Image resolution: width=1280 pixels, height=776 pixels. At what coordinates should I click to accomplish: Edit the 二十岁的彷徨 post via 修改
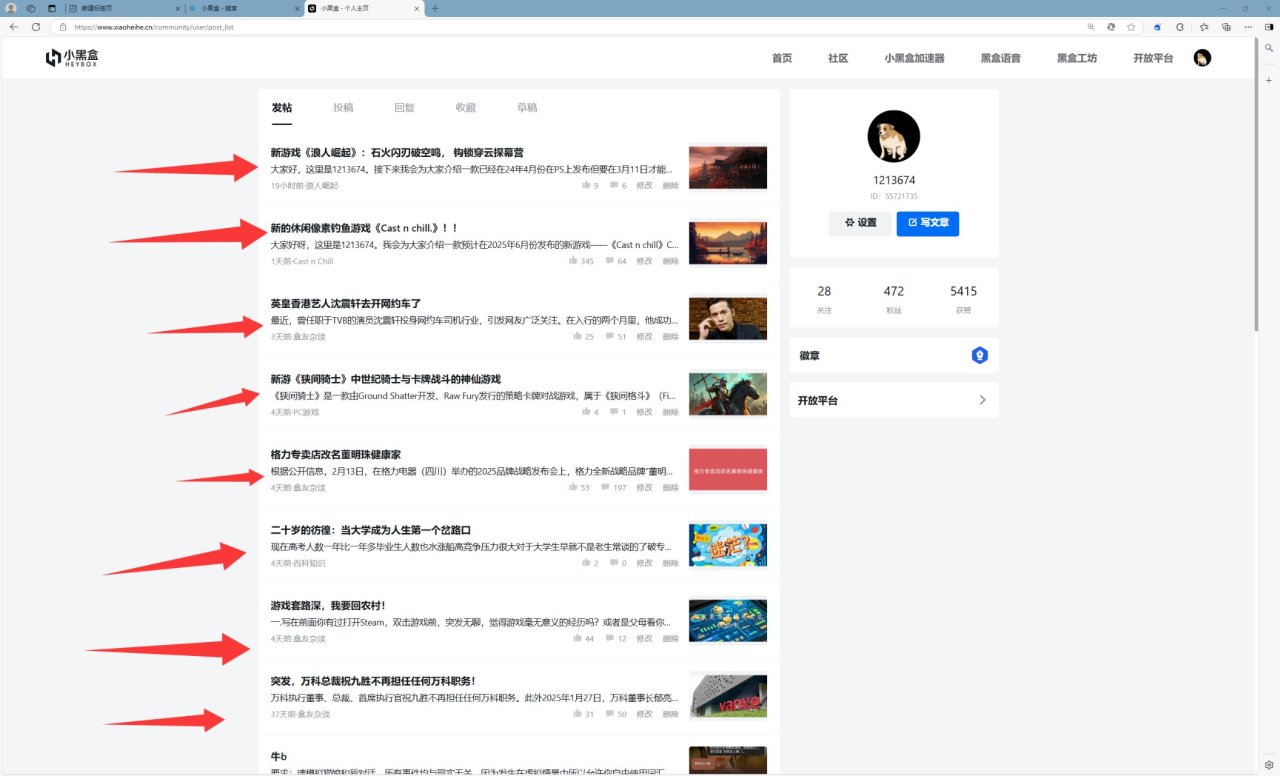tap(644, 563)
